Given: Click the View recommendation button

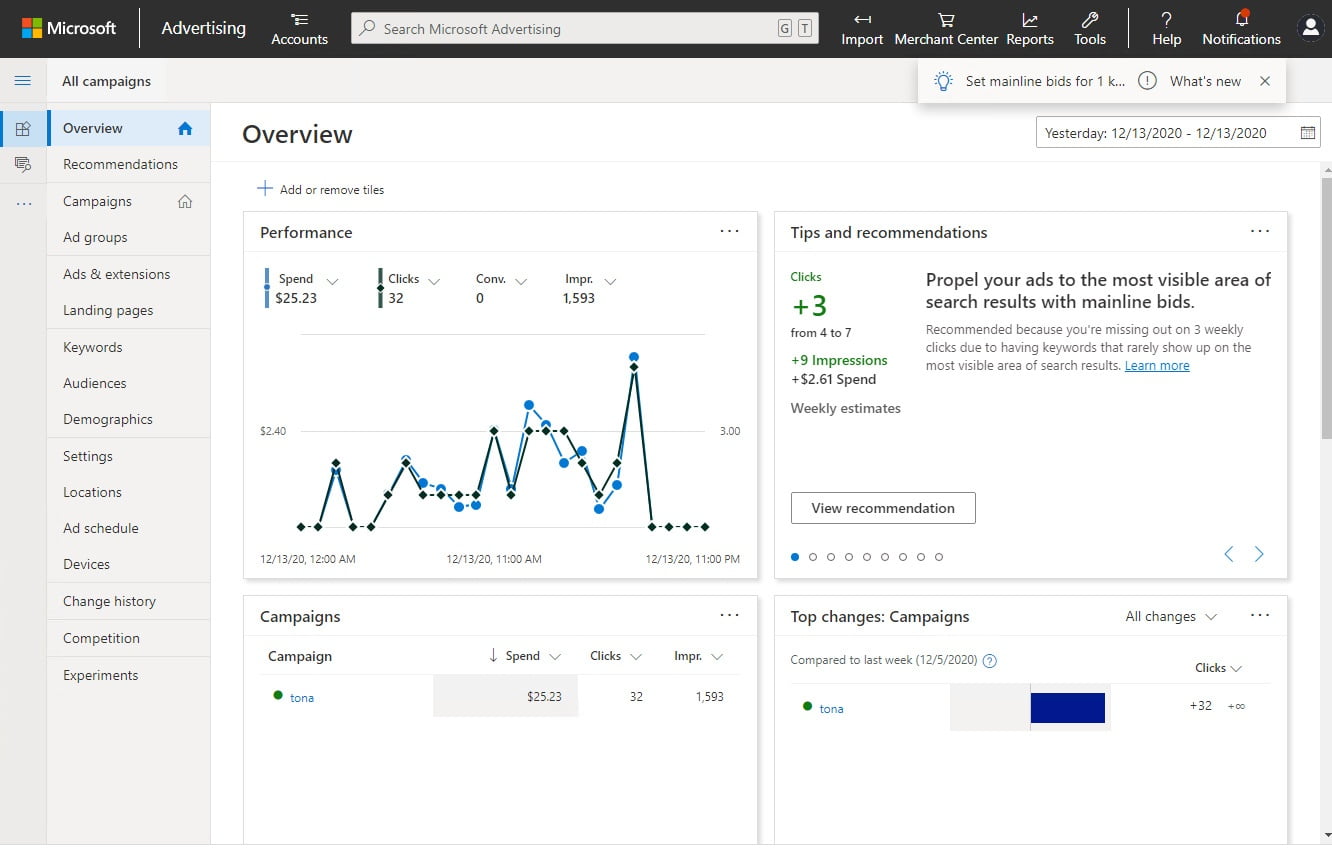Looking at the screenshot, I should pos(883,508).
